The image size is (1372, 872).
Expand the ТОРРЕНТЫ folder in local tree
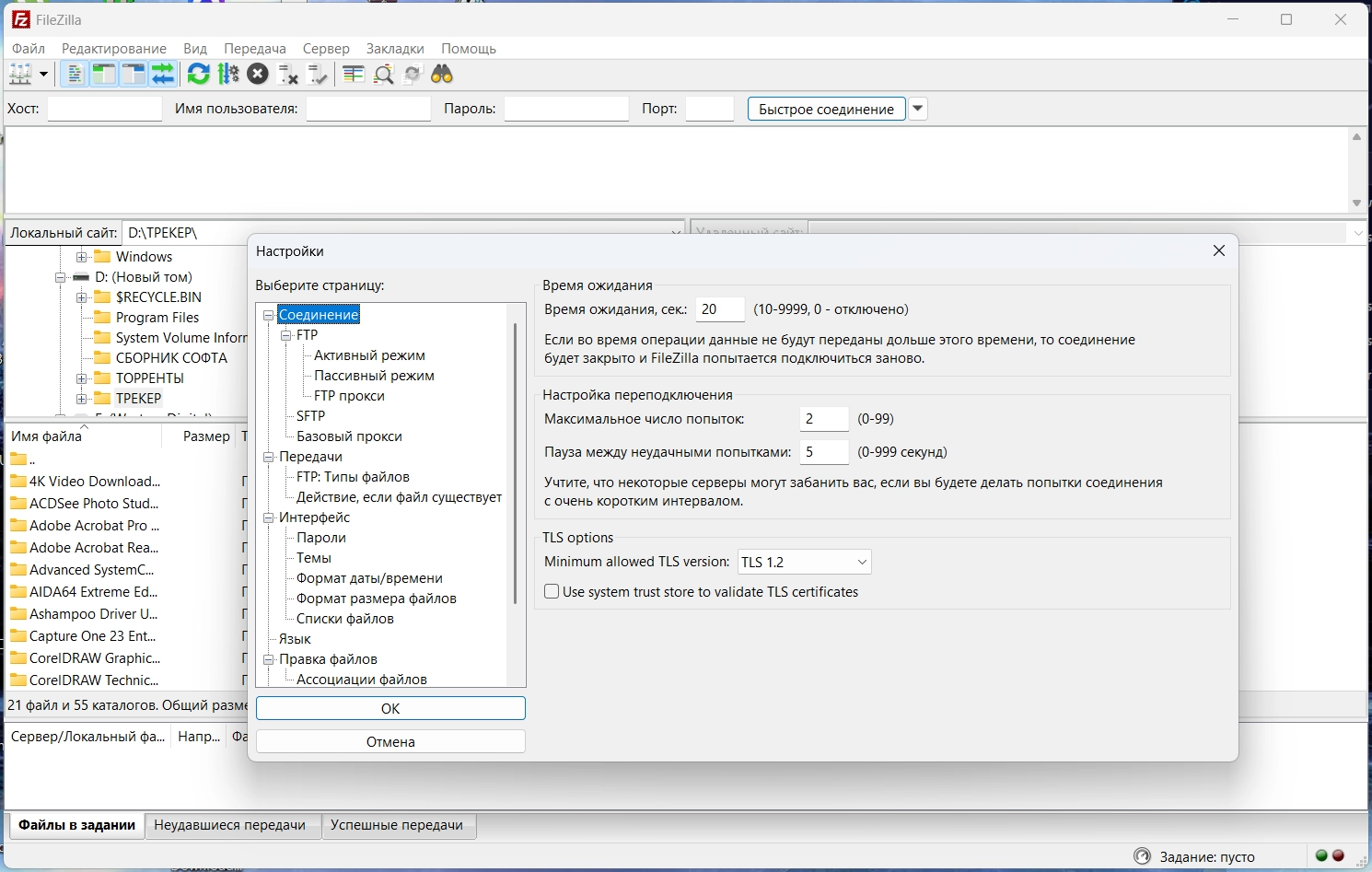point(82,378)
